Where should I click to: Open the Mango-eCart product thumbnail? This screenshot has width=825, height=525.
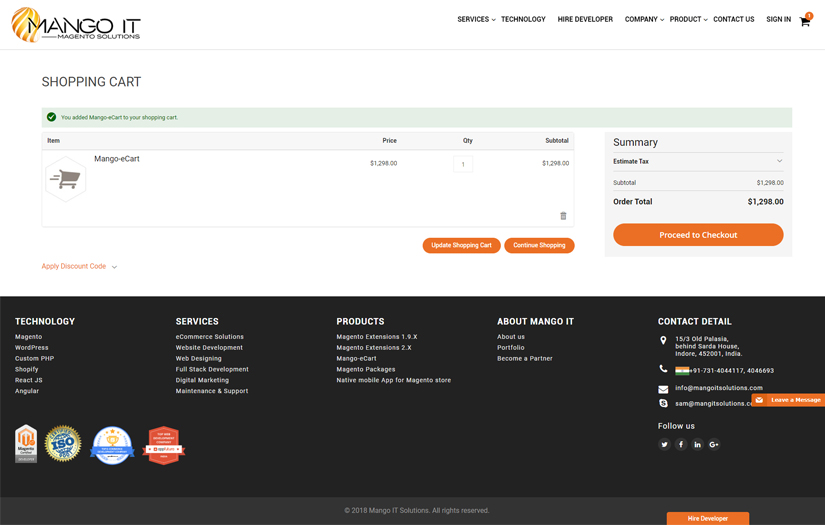click(x=65, y=179)
